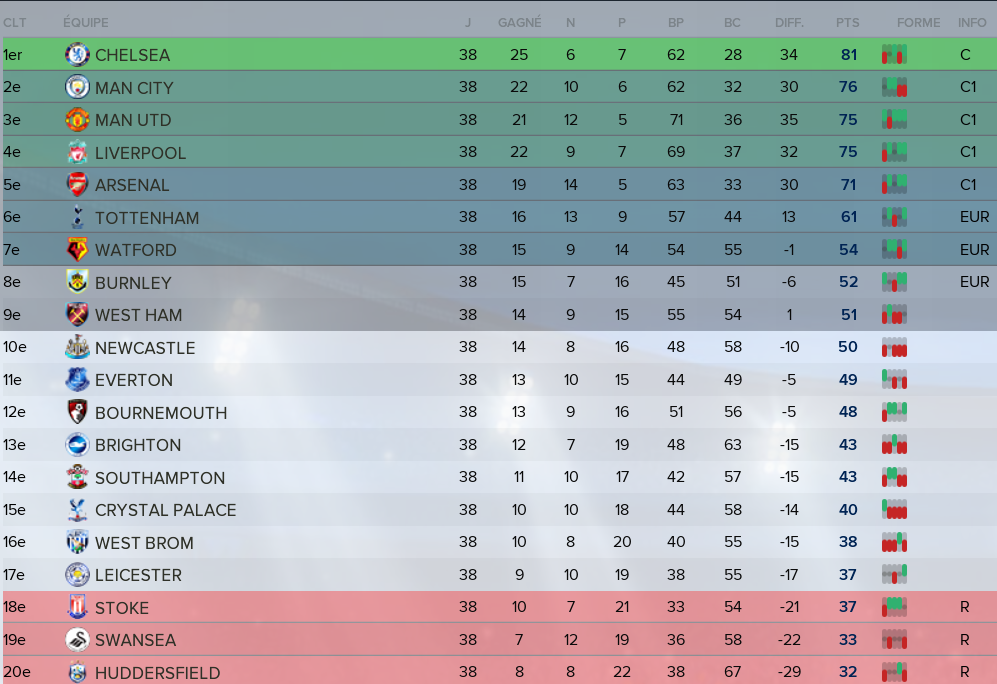Click the Watford club crest

[77, 249]
